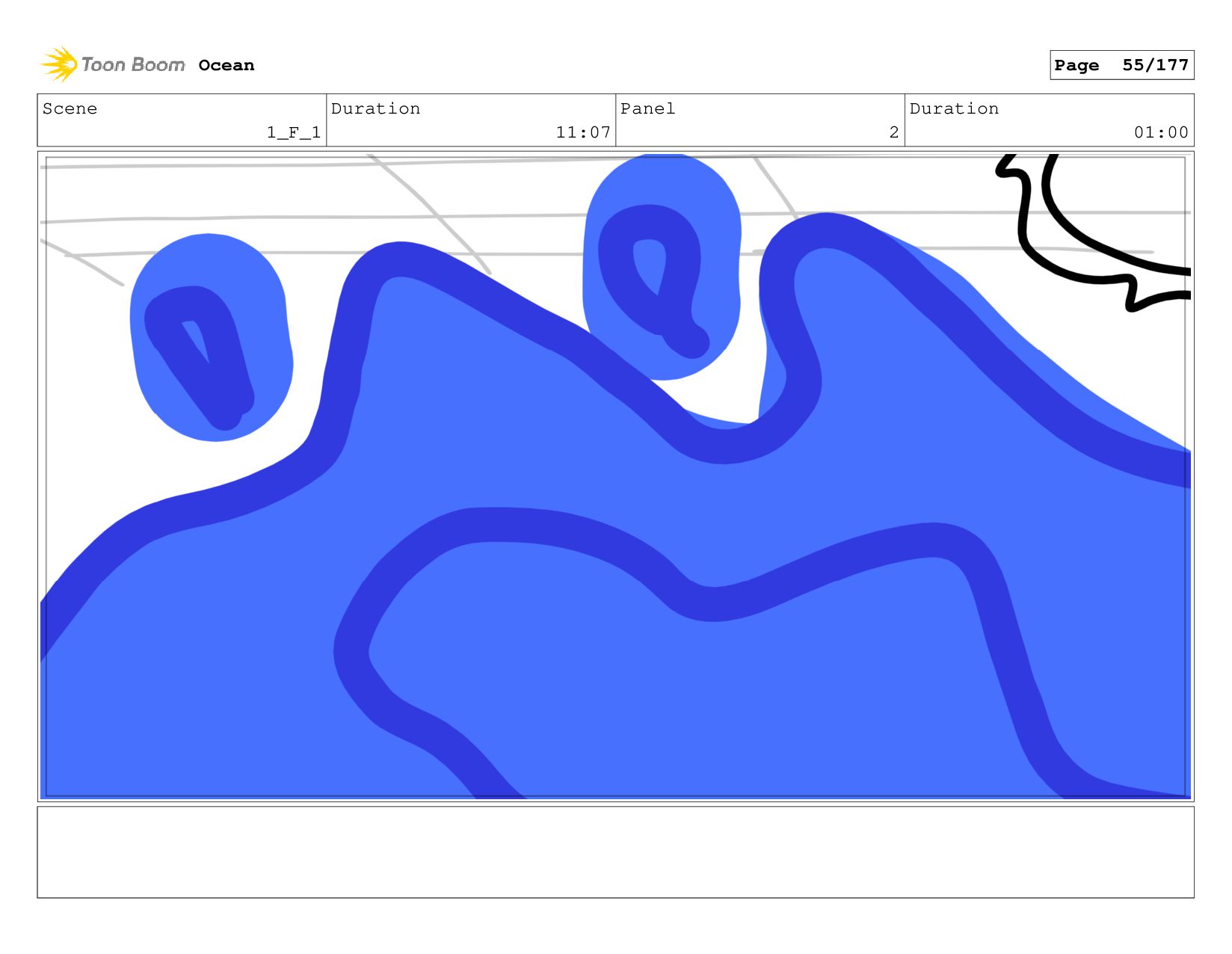This screenshot has height=954, width=1232.
Task: Select the scene duration value '11:07'
Action: click(x=583, y=132)
